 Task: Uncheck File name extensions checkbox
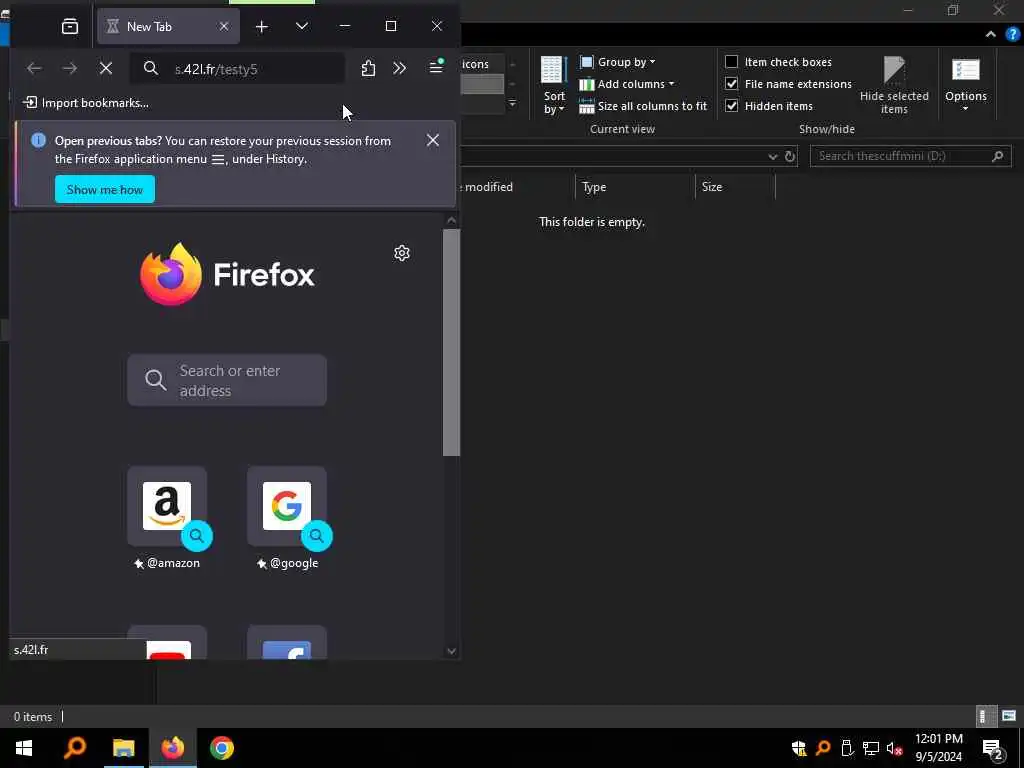[732, 84]
